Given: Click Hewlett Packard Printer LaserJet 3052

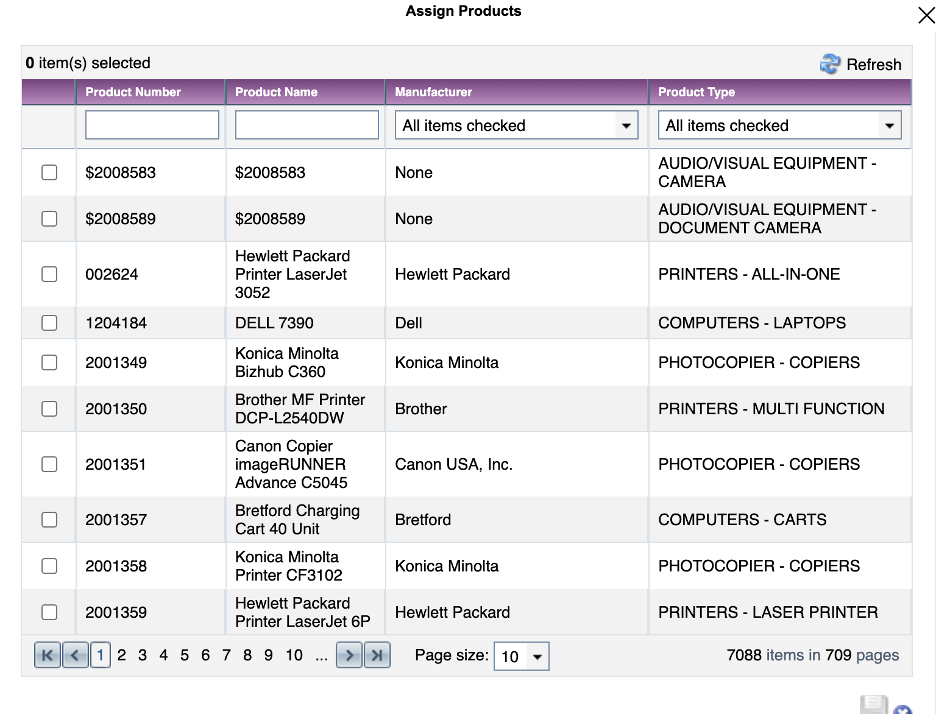Looking at the screenshot, I should click(x=292, y=275).
